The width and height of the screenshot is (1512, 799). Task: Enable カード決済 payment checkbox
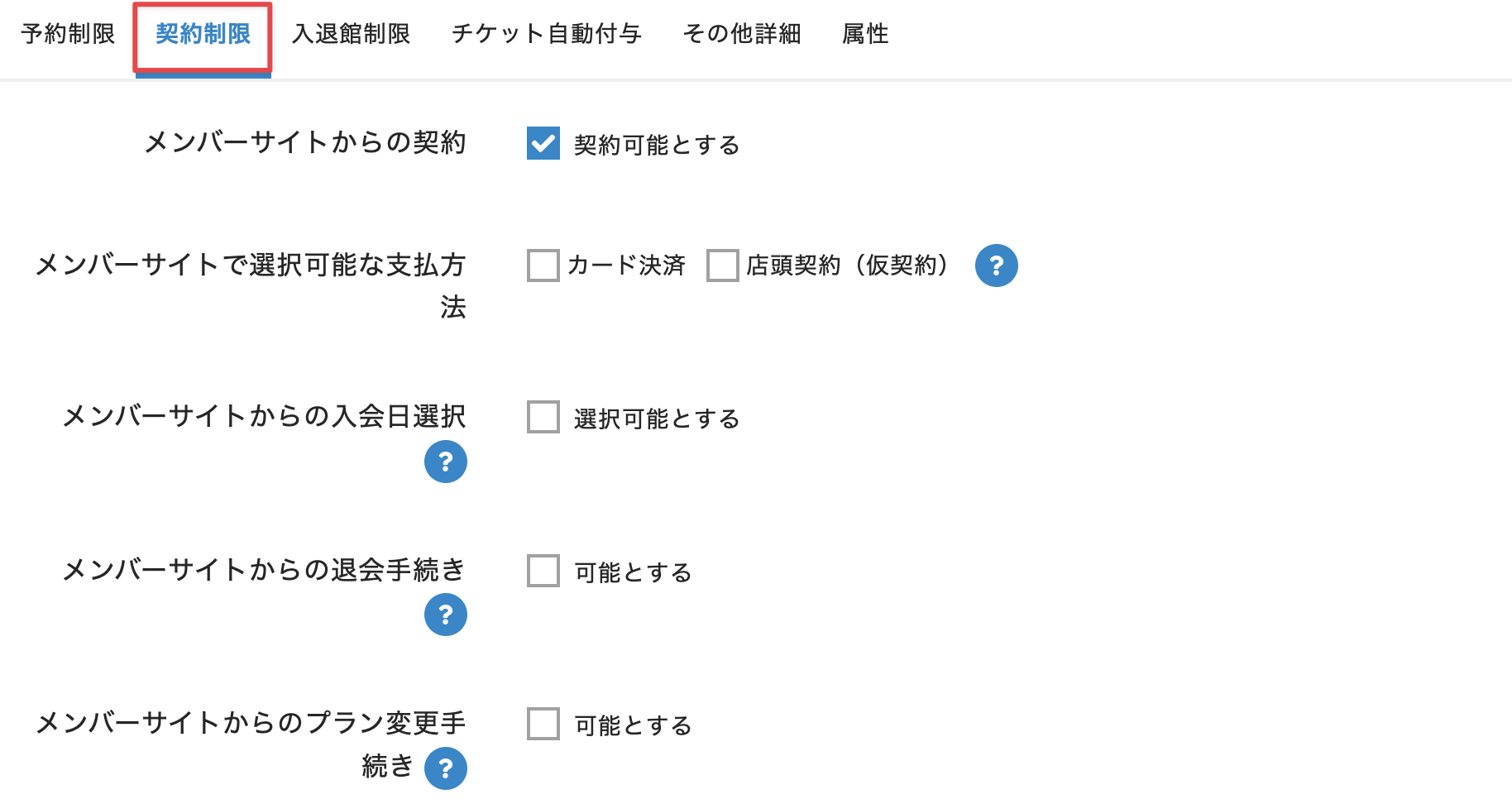click(543, 266)
